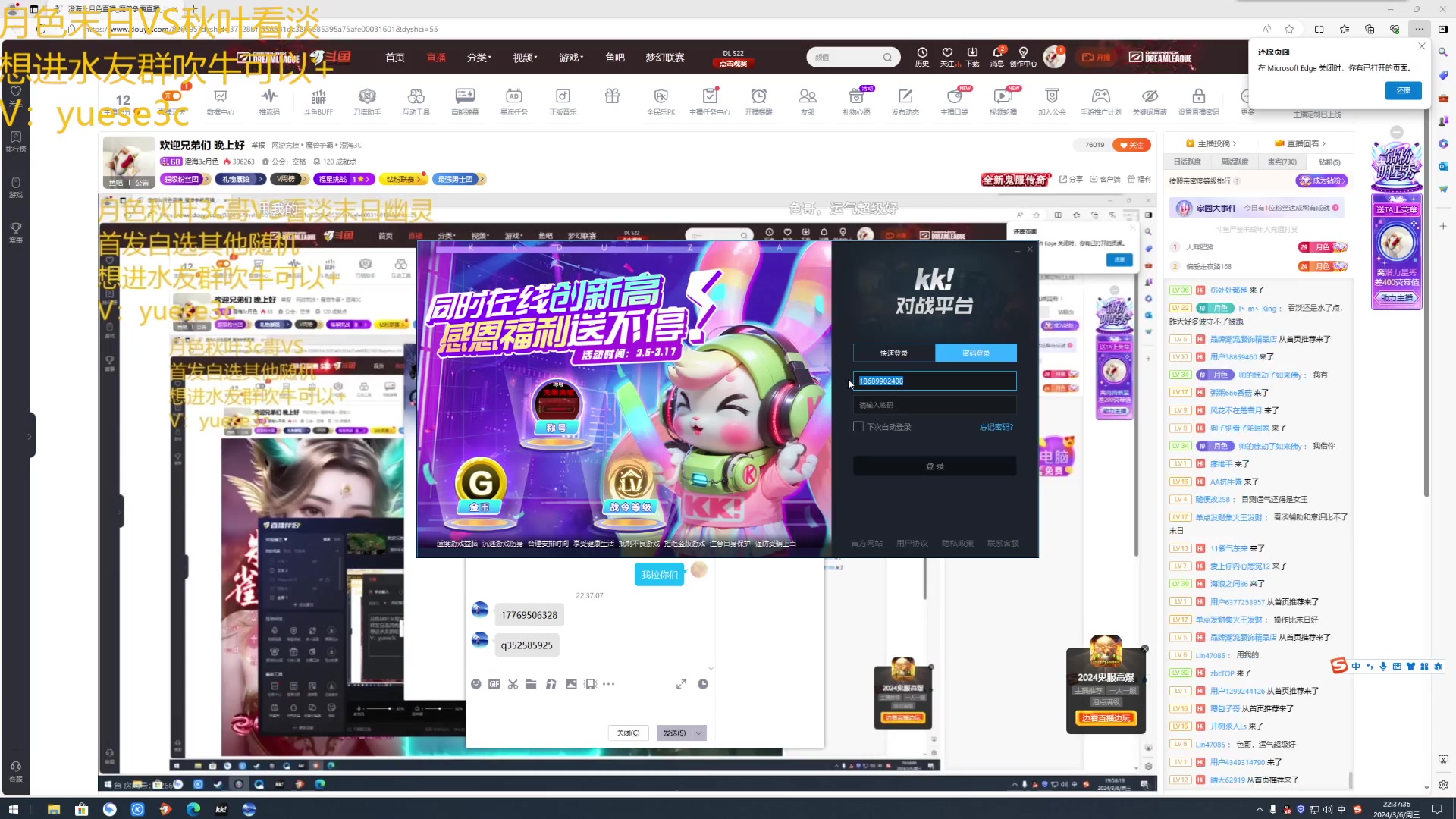Open the 刀塔助手 icon
The image size is (1456, 819).
click(367, 102)
